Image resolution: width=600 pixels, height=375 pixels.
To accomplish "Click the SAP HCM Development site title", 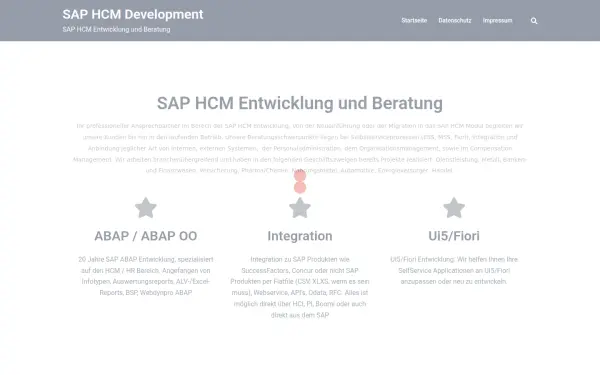I will [x=133, y=15].
